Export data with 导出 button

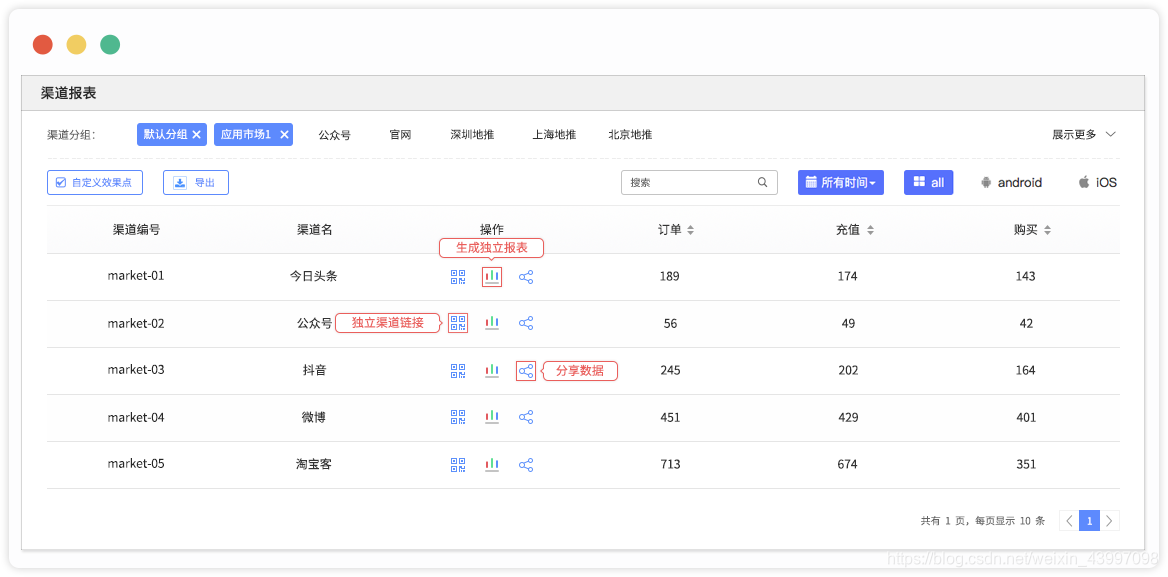pos(196,182)
